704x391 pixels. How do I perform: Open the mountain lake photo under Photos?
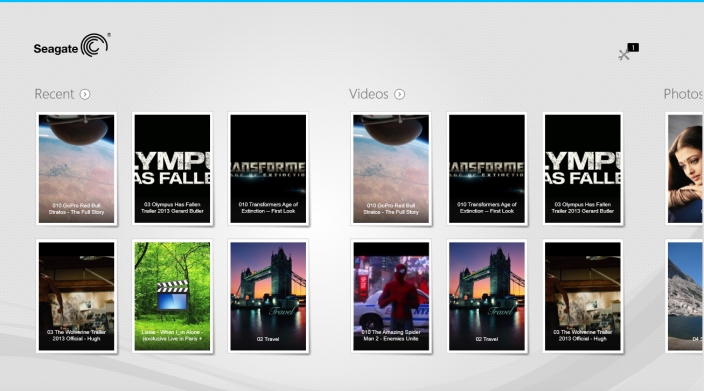coord(685,296)
